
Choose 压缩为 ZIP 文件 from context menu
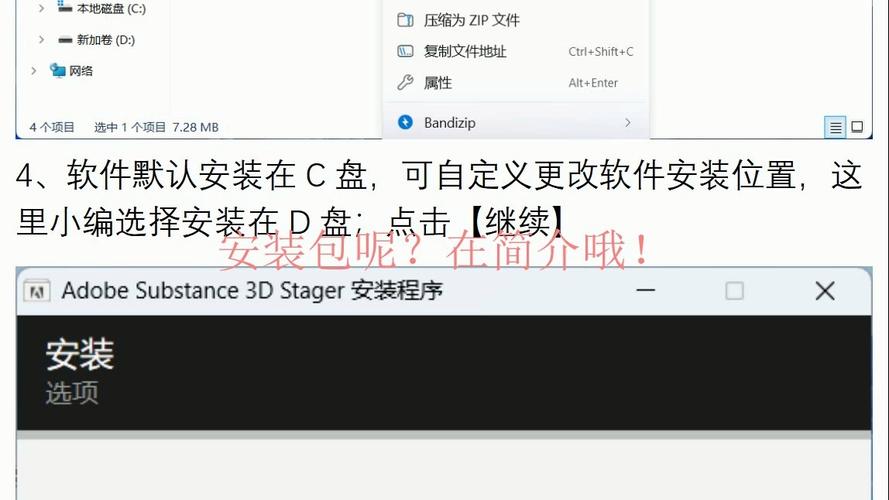coord(516,20)
